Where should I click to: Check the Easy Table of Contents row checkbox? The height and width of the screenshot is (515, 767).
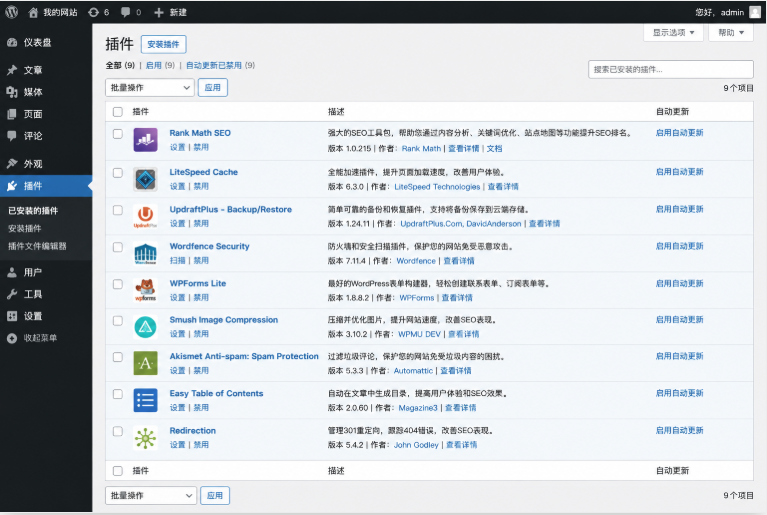coord(118,394)
